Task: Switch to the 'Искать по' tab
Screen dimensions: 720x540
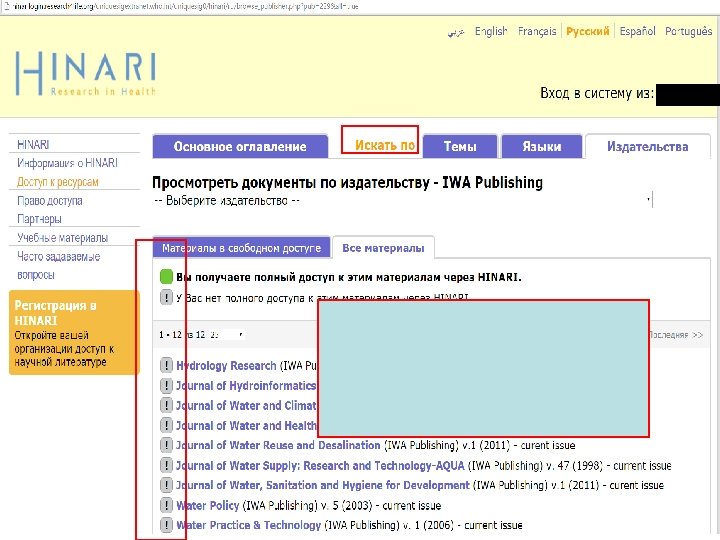Action: [x=385, y=145]
